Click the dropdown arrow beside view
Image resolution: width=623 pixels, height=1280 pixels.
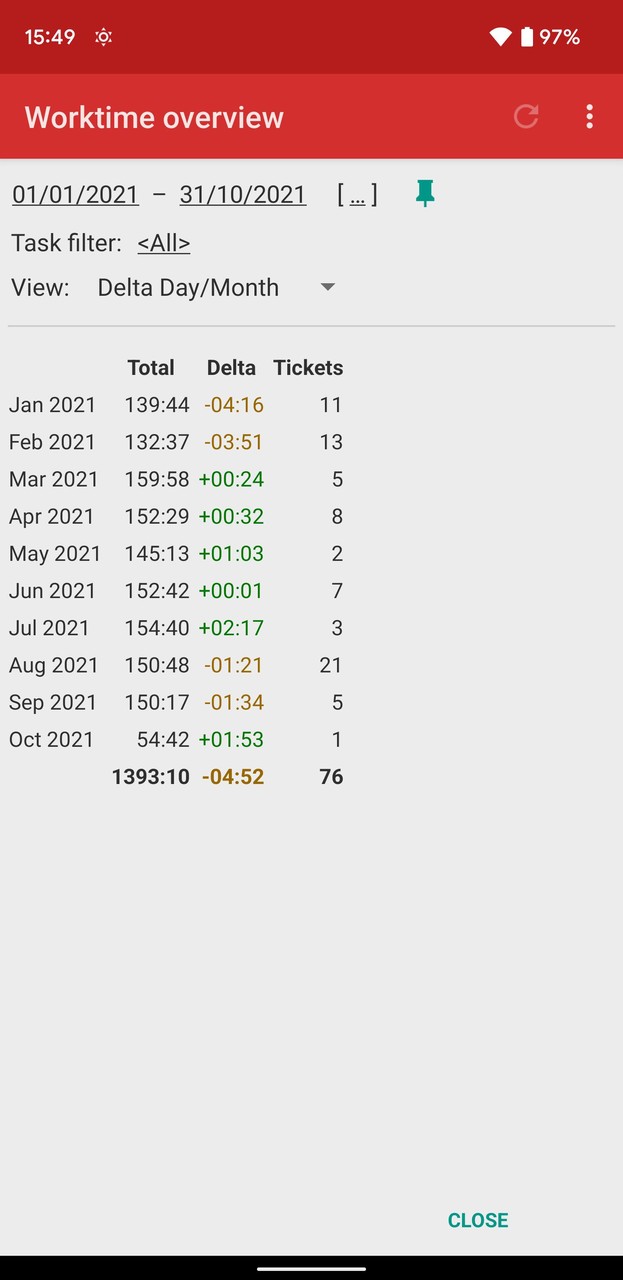(327, 288)
